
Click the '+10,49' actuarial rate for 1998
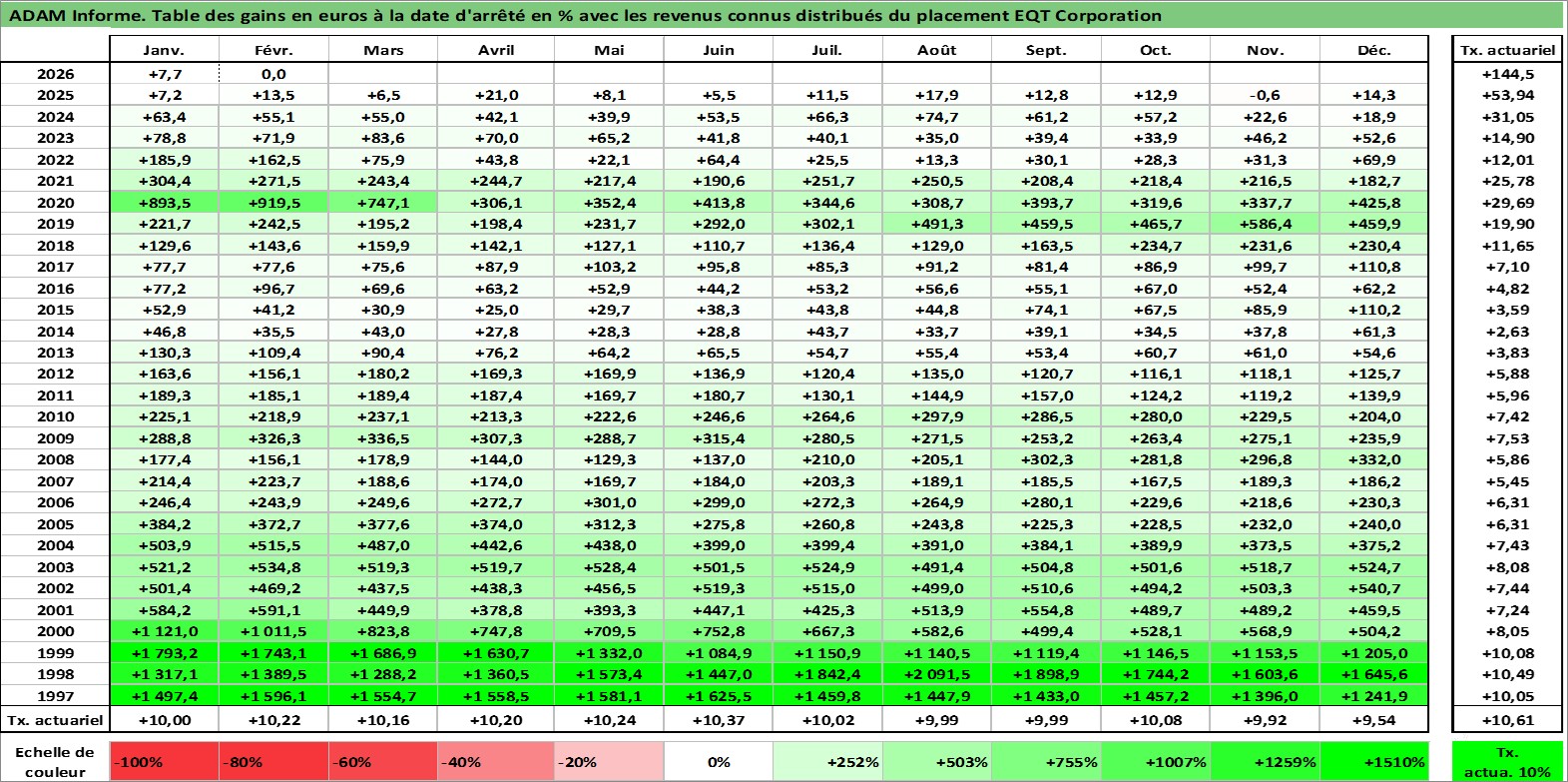(1507, 674)
